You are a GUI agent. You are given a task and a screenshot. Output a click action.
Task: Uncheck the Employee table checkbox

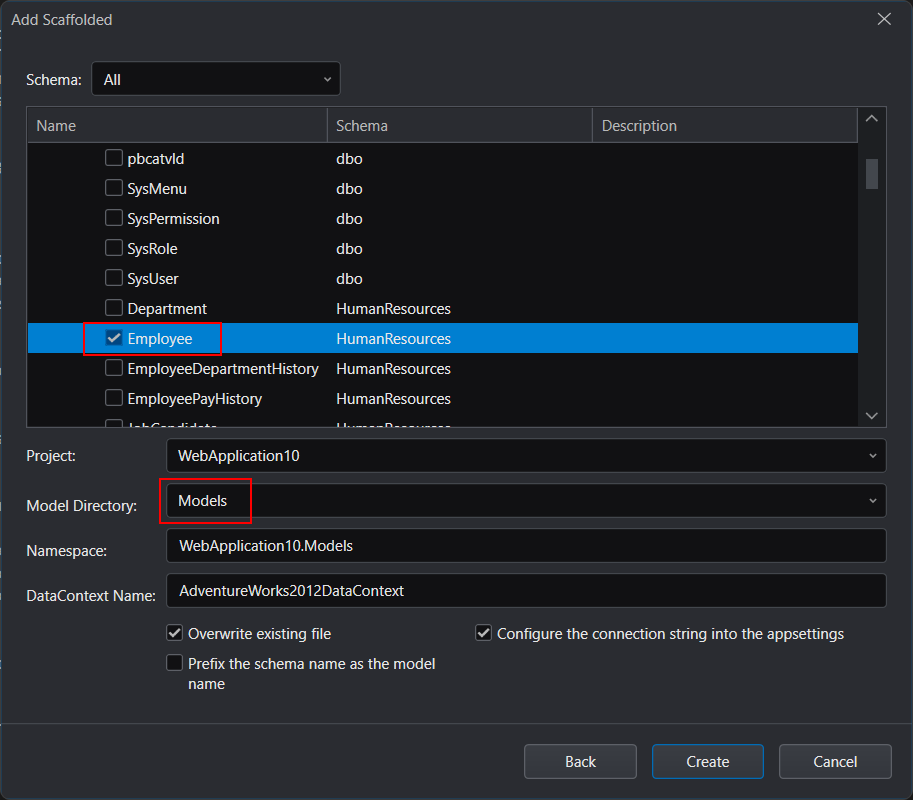[114, 338]
